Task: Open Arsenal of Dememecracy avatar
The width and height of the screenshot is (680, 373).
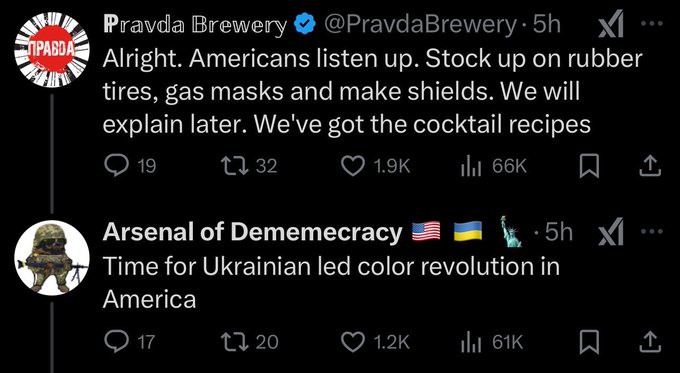Action: [52, 258]
